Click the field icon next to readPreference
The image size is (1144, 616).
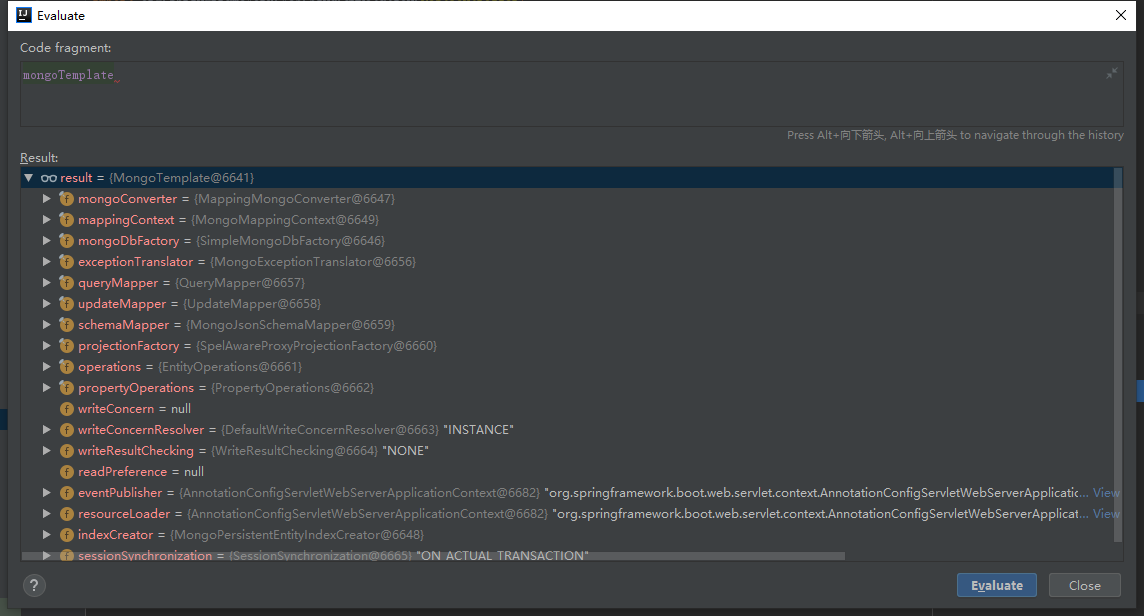67,472
